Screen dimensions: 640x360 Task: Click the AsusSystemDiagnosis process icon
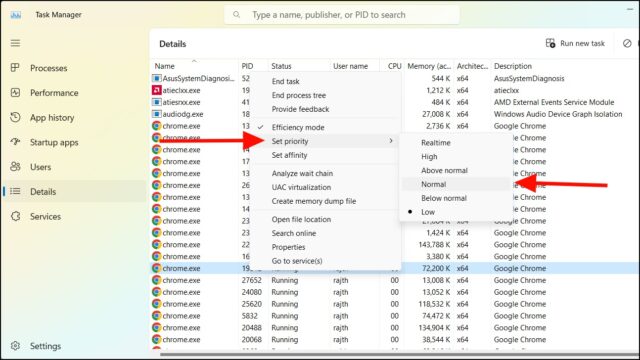coord(156,78)
